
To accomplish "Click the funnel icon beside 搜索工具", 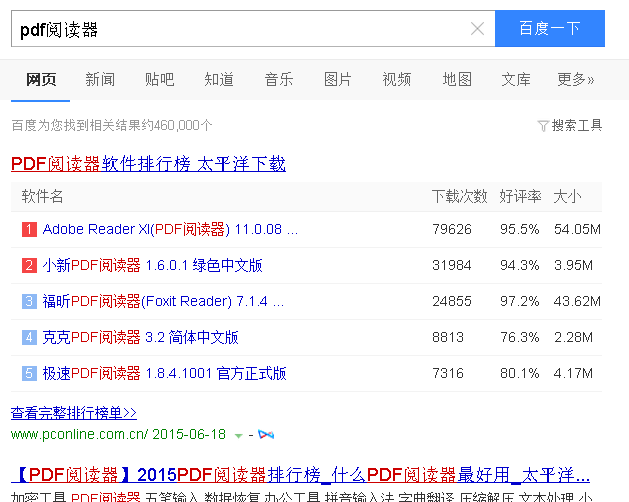I will pos(543,126).
